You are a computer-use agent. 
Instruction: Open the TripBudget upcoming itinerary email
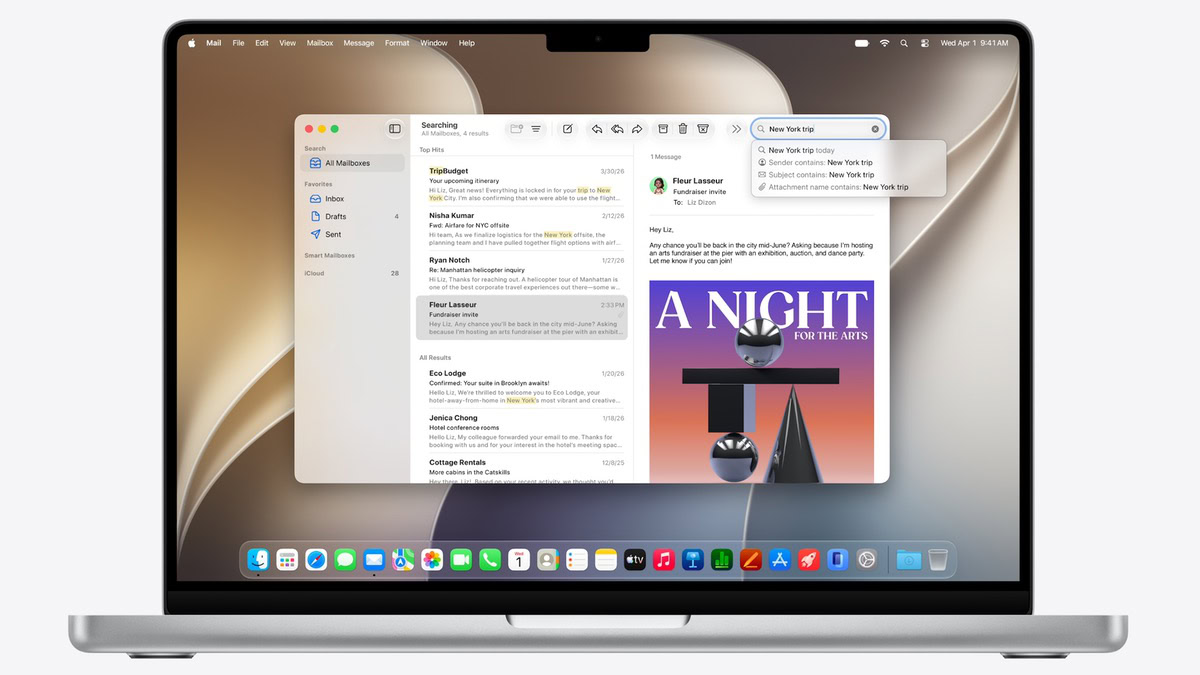coord(522,184)
